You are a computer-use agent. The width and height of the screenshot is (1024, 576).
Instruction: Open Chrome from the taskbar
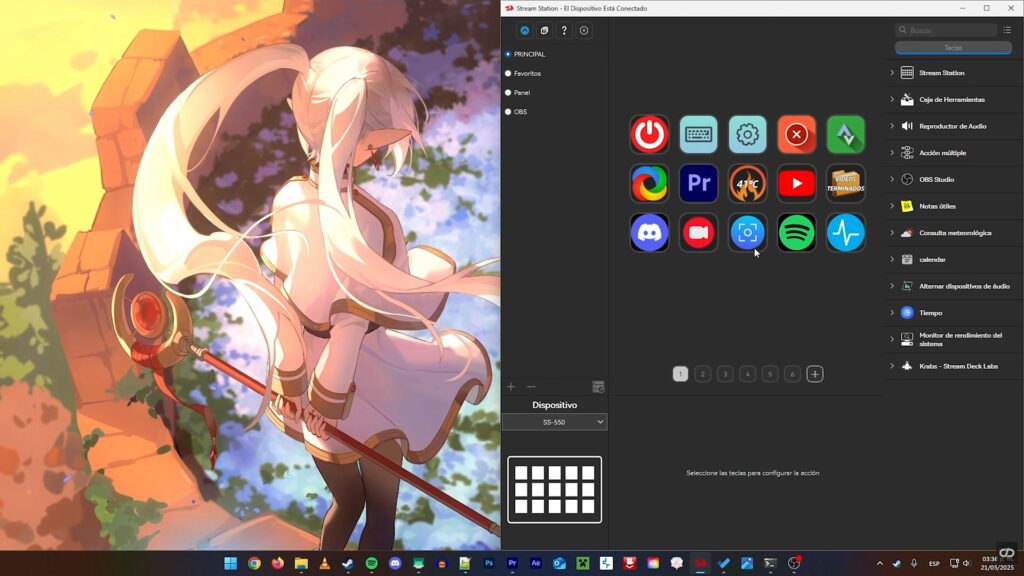[x=254, y=563]
